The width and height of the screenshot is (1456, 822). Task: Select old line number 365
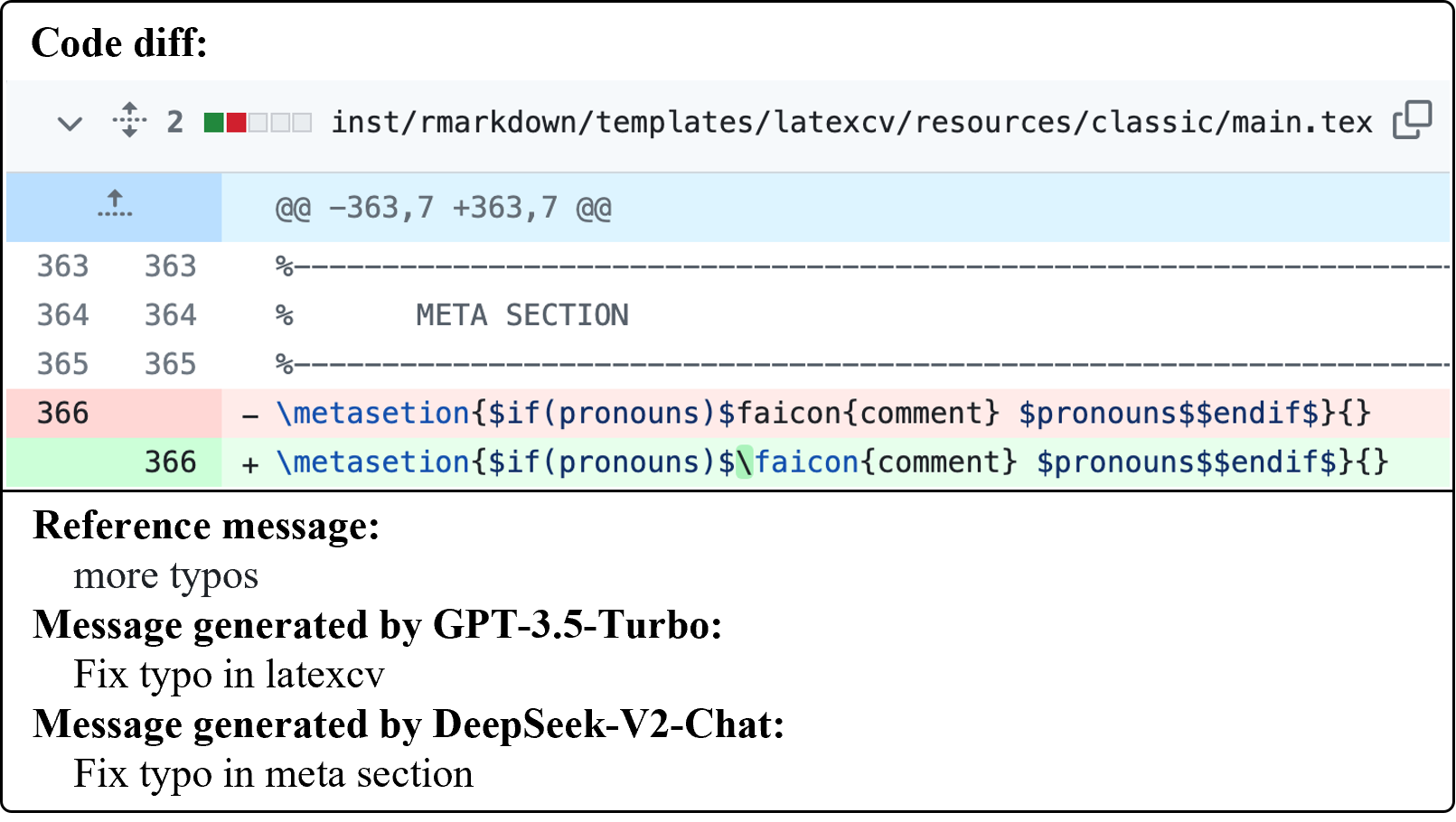click(x=62, y=364)
